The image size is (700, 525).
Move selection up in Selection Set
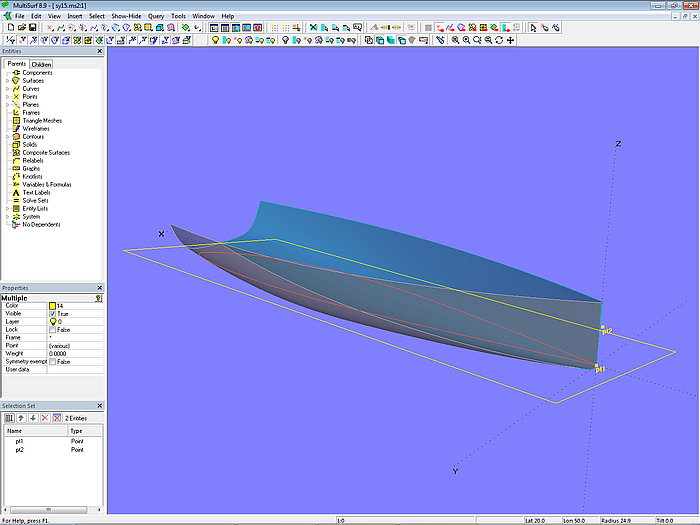pyautogui.click(x=20, y=417)
